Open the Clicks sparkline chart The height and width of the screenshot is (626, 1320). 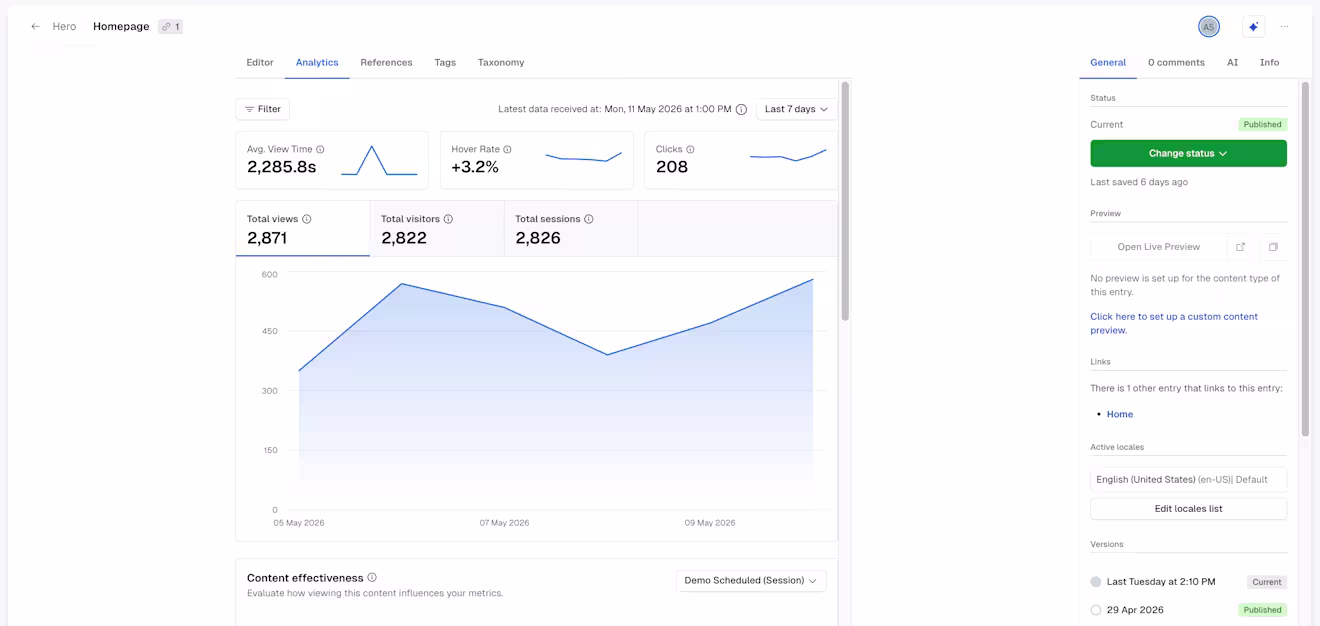[x=788, y=155]
